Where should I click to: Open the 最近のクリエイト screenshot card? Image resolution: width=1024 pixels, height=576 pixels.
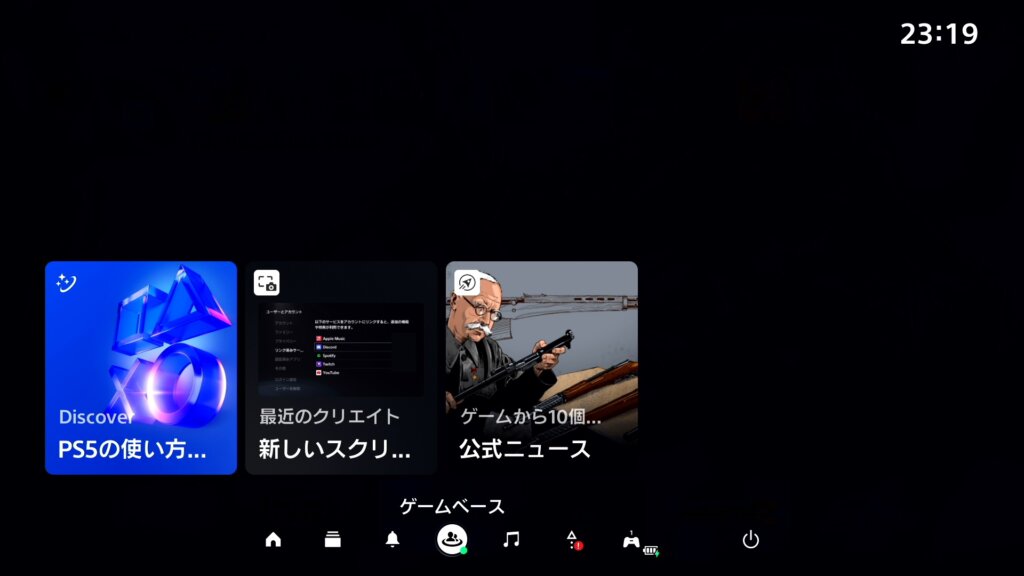341,368
